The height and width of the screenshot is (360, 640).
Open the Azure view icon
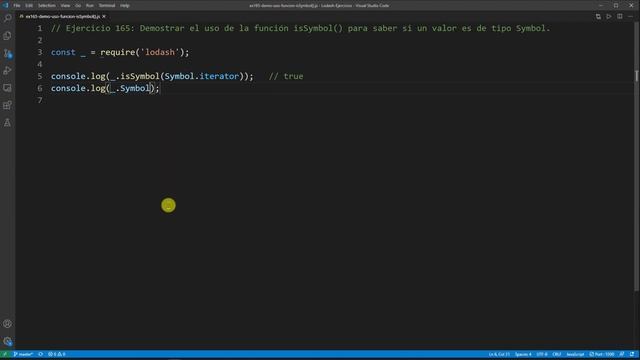click(x=7, y=123)
